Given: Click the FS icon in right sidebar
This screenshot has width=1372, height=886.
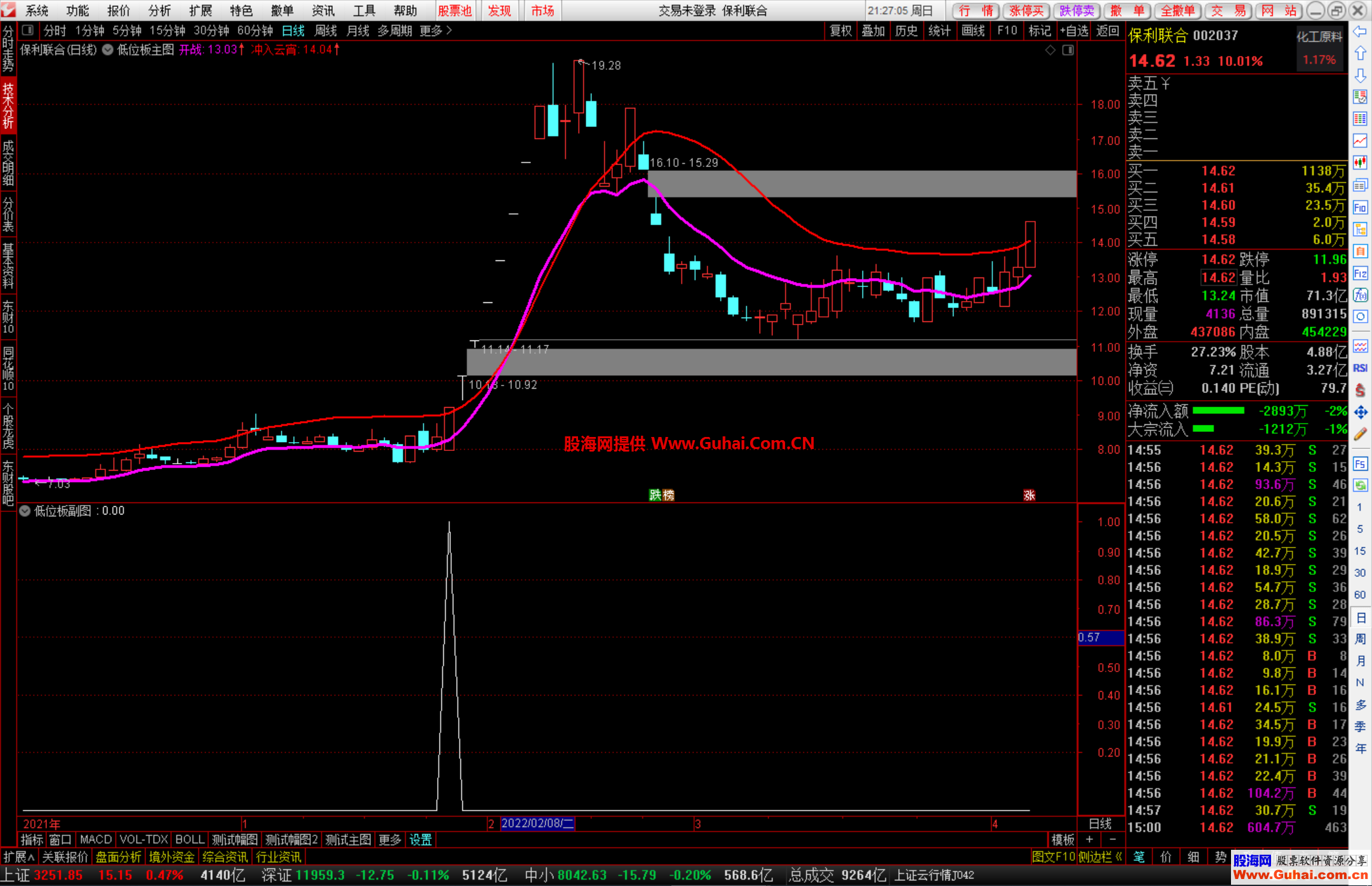Looking at the screenshot, I should (1360, 464).
